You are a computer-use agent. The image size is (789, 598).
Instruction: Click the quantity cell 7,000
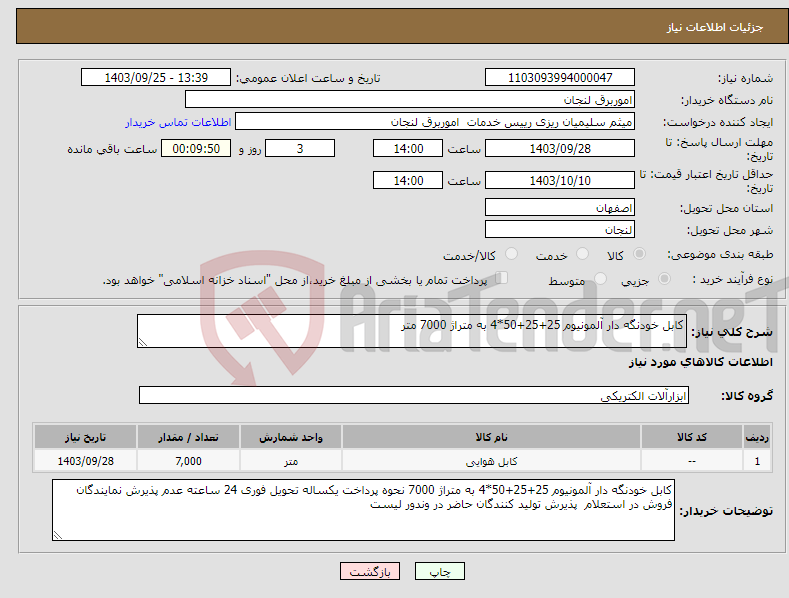point(188,461)
